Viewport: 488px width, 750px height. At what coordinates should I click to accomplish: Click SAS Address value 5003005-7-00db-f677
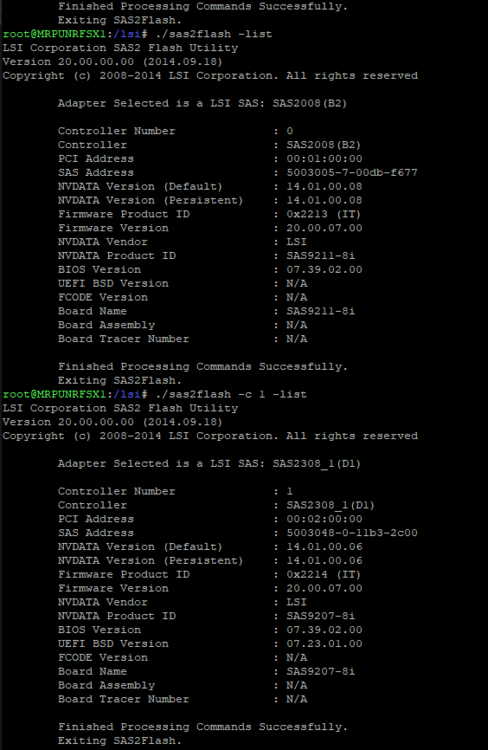pos(352,172)
